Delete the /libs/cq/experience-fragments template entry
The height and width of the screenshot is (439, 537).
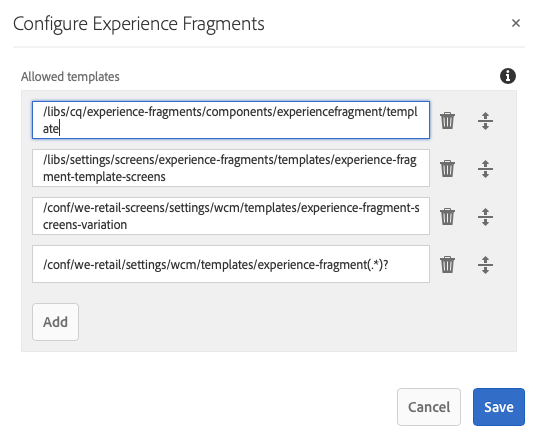coord(447,121)
